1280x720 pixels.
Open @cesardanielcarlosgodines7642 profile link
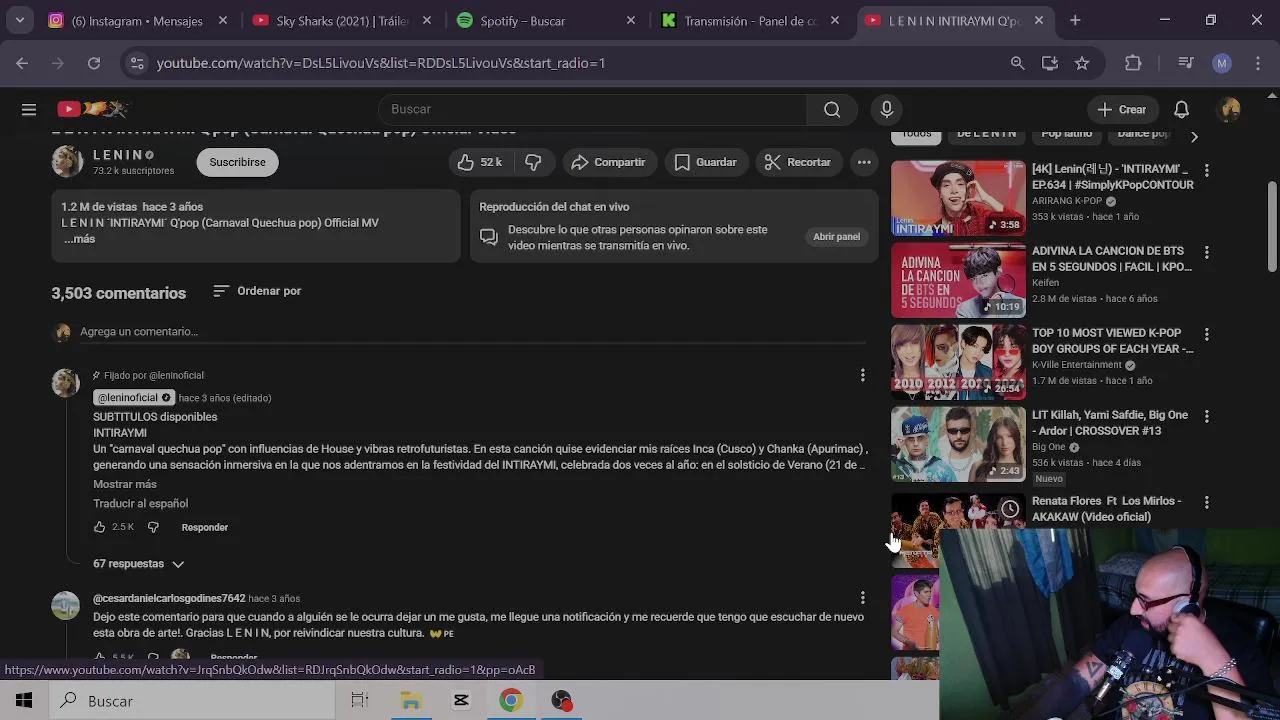tap(169, 598)
